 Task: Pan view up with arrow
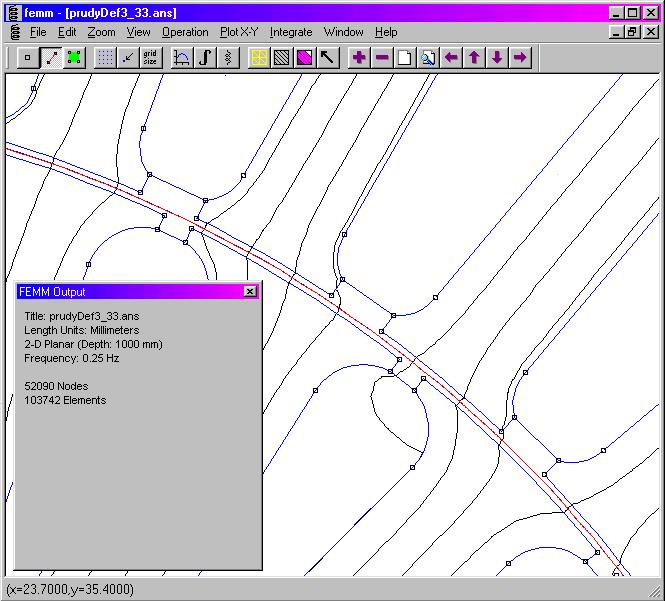point(474,57)
